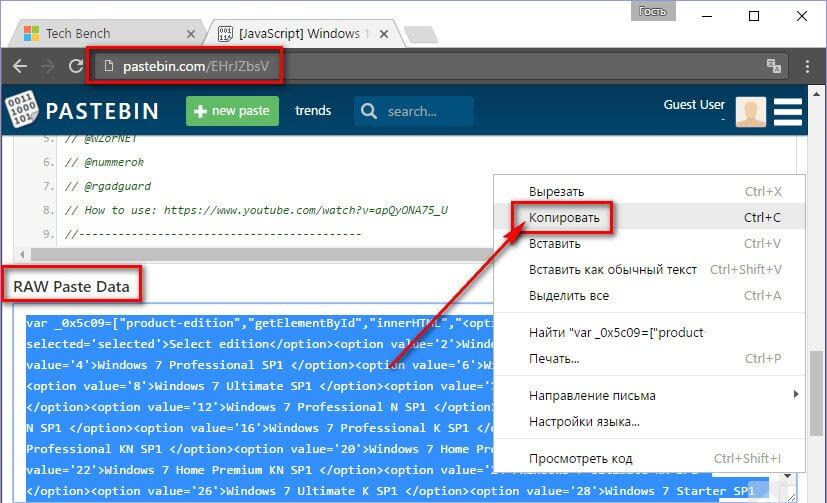This screenshot has height=503, width=827.
Task: Click the raw textarea scroll down arrow
Action: click(x=787, y=476)
